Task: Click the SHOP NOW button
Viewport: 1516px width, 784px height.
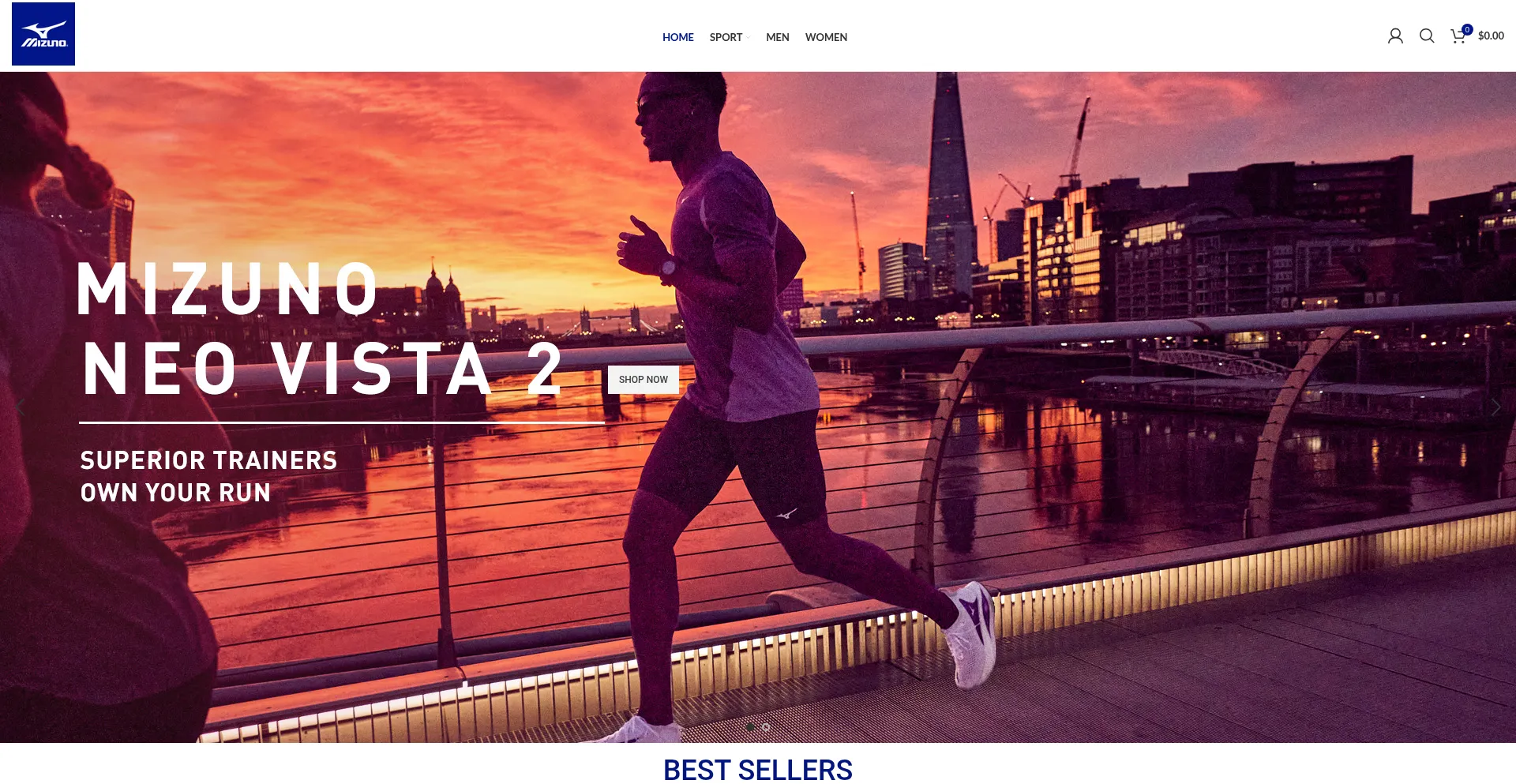Action: click(644, 380)
